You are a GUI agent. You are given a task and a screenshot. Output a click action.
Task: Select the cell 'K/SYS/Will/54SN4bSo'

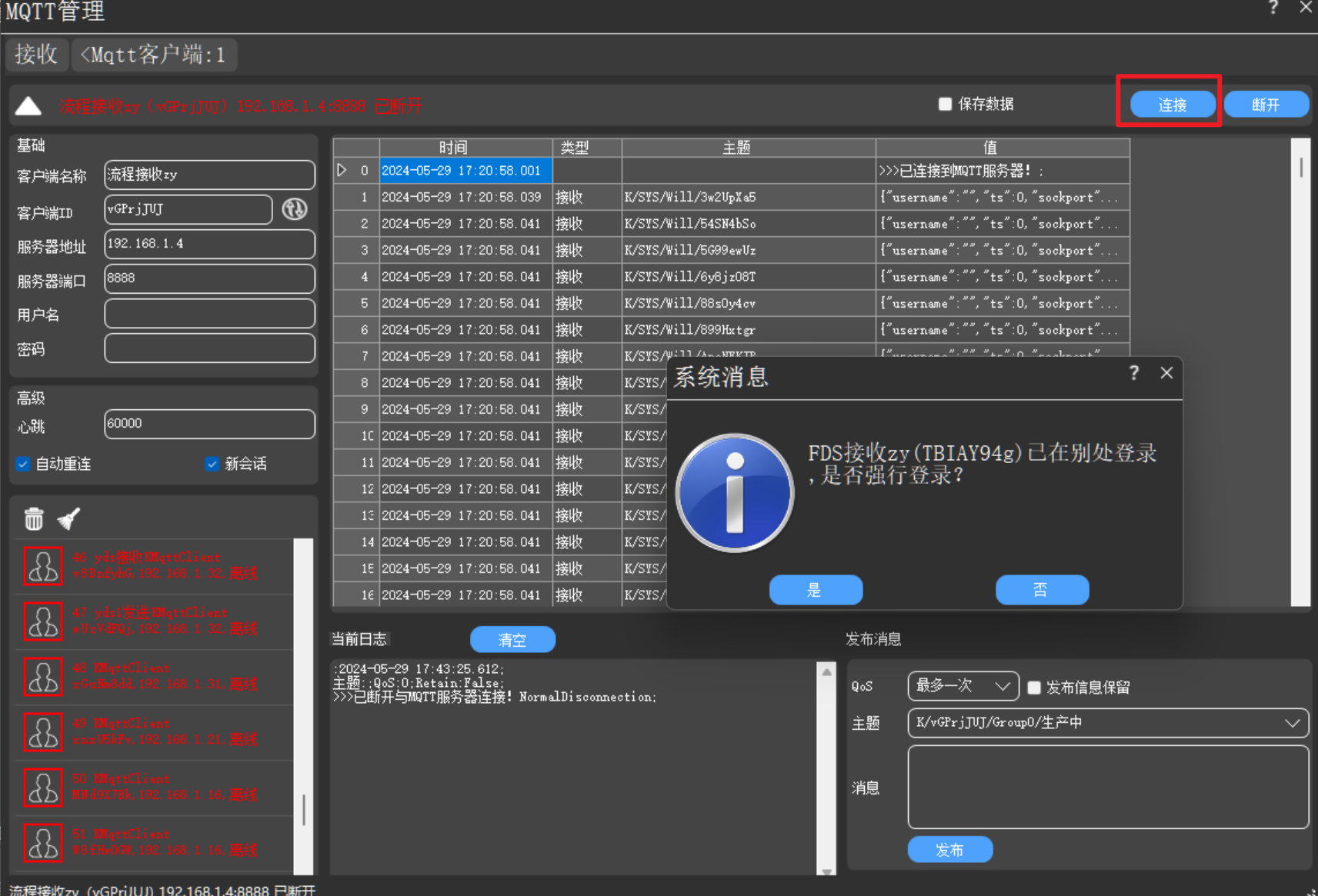[x=749, y=224]
